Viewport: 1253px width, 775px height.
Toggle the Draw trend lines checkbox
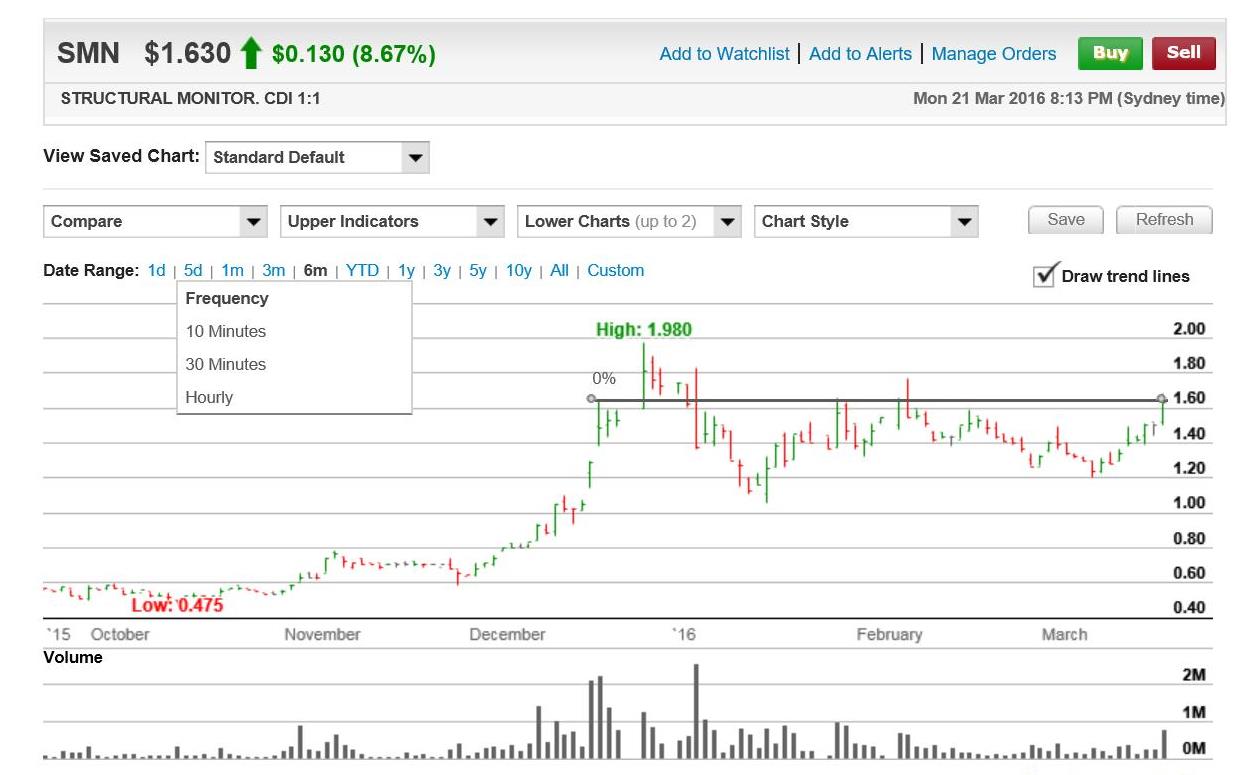pos(1045,275)
